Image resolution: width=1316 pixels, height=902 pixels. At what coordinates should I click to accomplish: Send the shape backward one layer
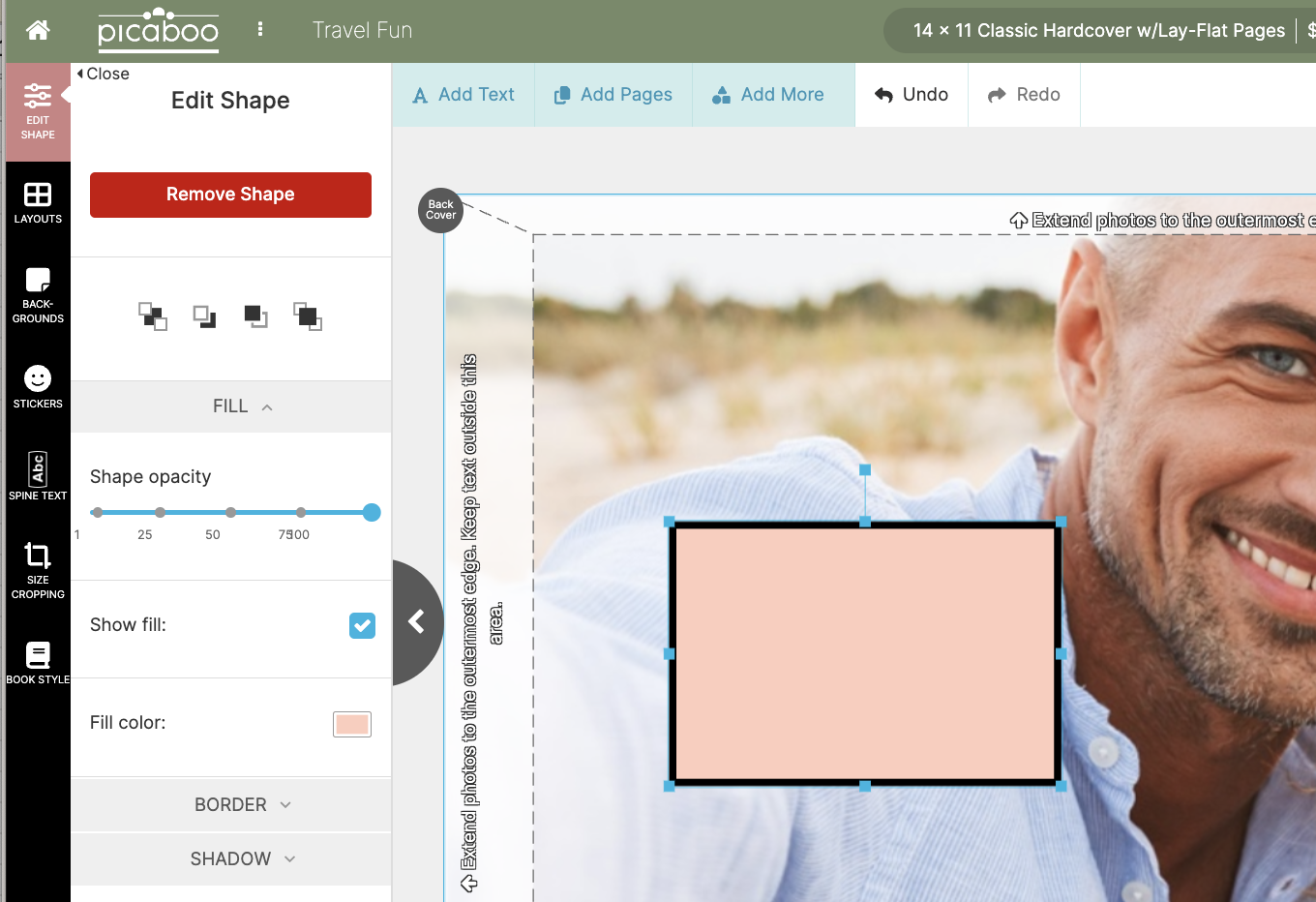click(x=204, y=316)
